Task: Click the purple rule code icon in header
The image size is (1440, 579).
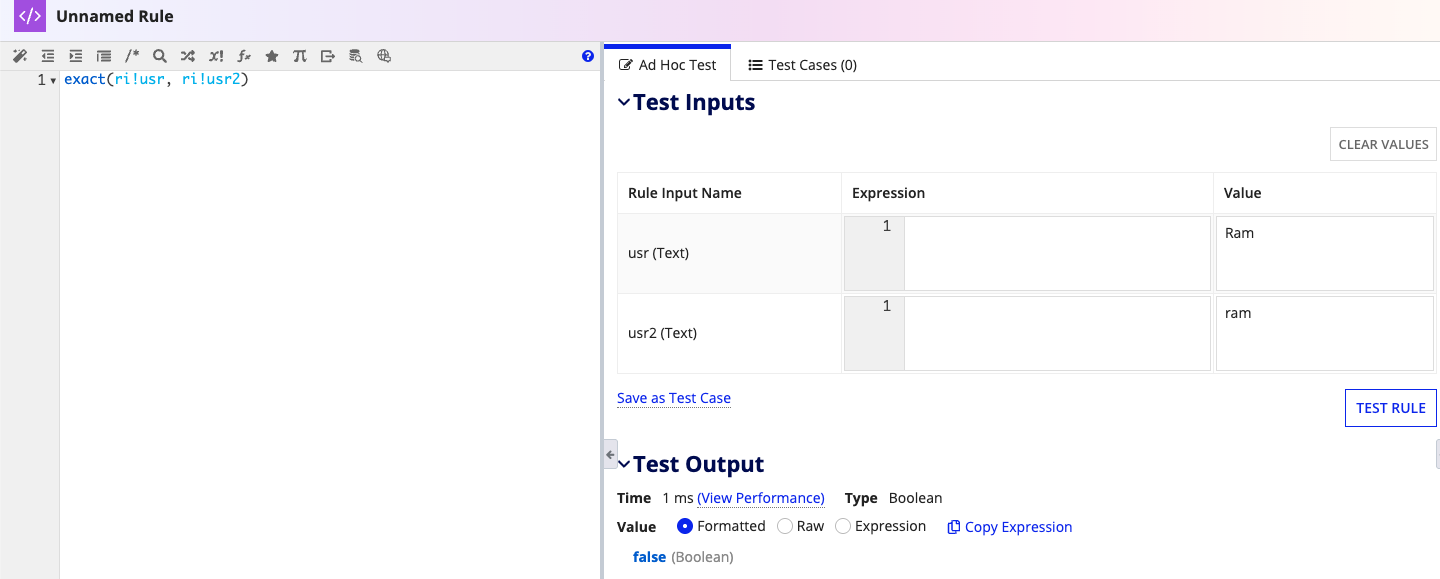Action: pyautogui.click(x=30, y=17)
